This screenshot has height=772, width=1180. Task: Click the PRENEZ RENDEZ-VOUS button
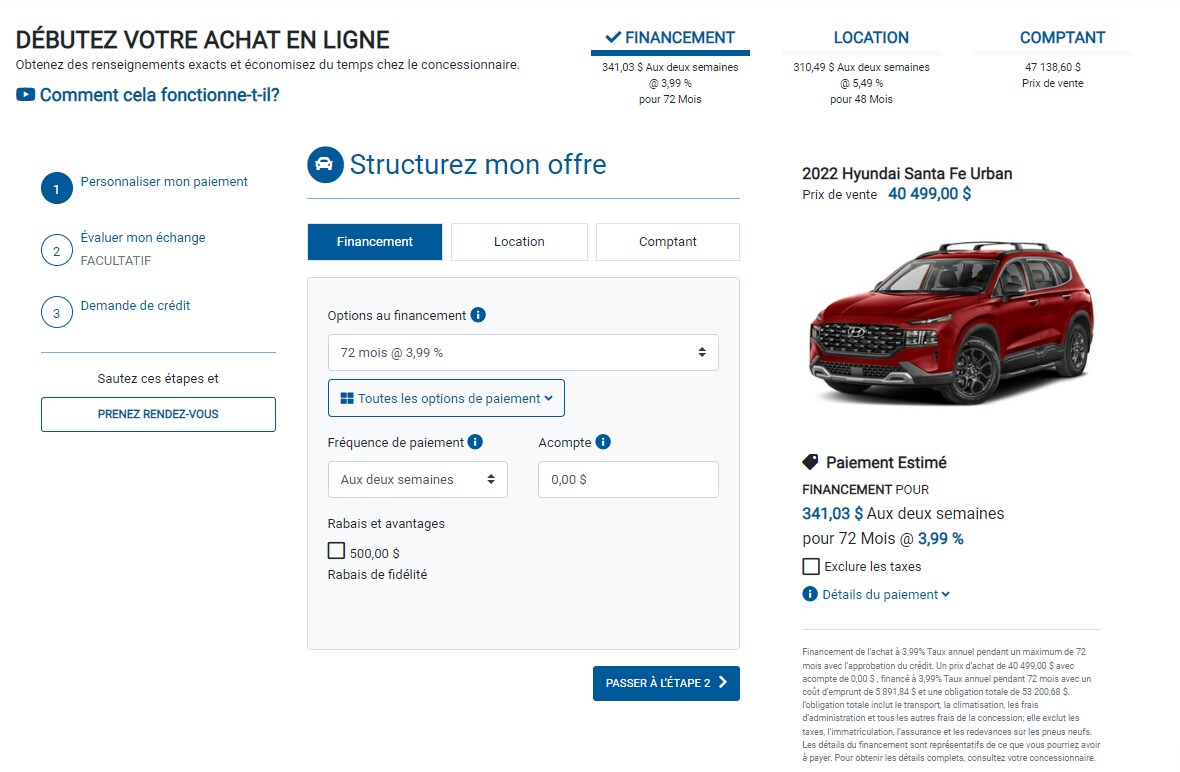tap(158, 415)
